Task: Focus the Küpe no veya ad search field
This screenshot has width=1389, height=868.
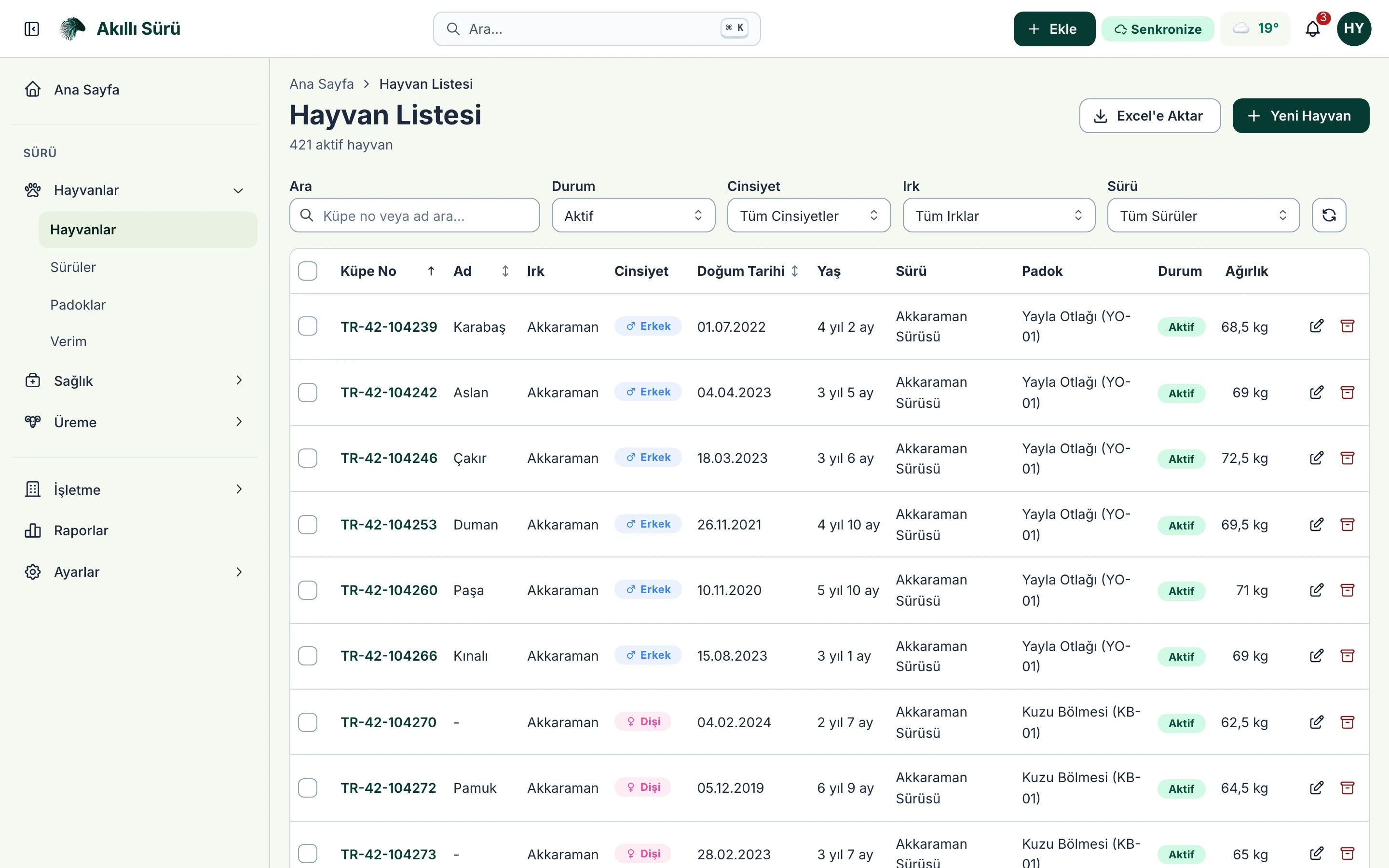Action: tap(414, 215)
